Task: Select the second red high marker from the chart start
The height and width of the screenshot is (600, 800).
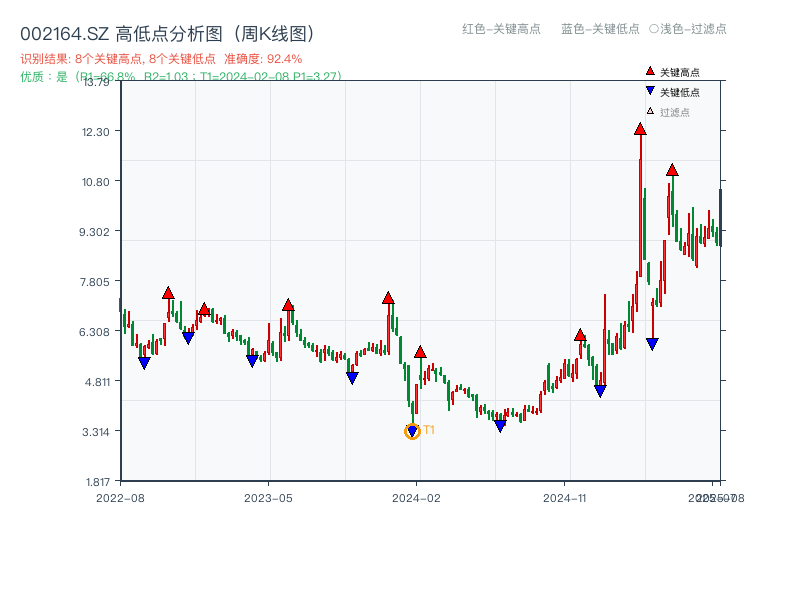Action: point(204,309)
